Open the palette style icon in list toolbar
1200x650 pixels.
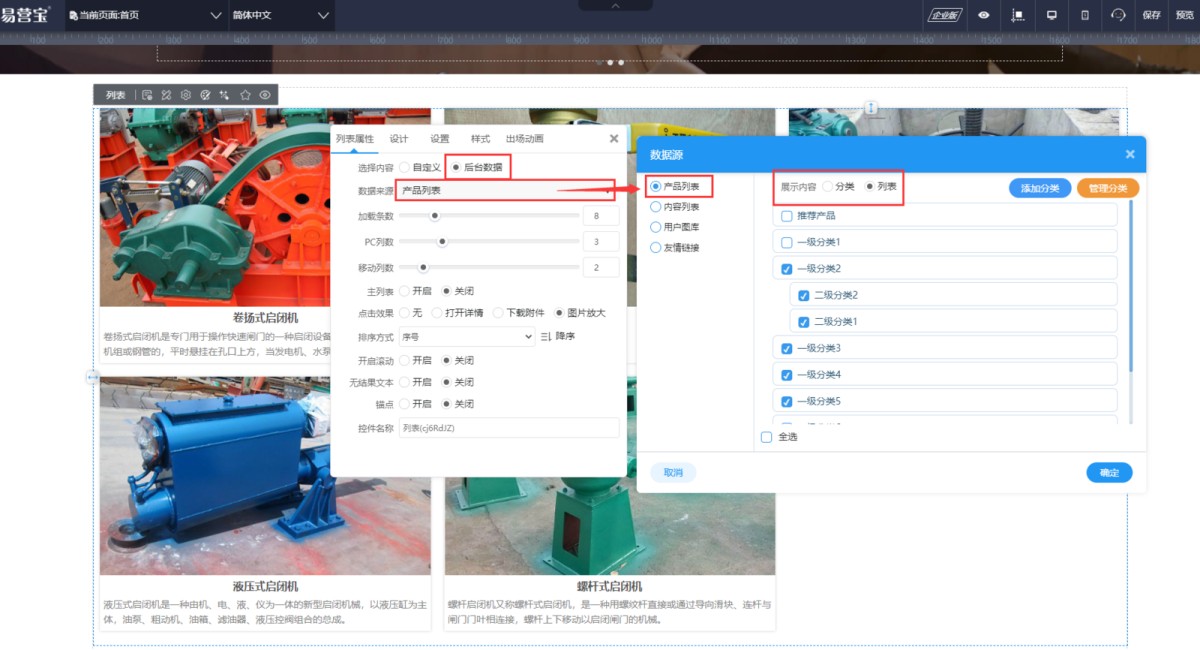205,95
